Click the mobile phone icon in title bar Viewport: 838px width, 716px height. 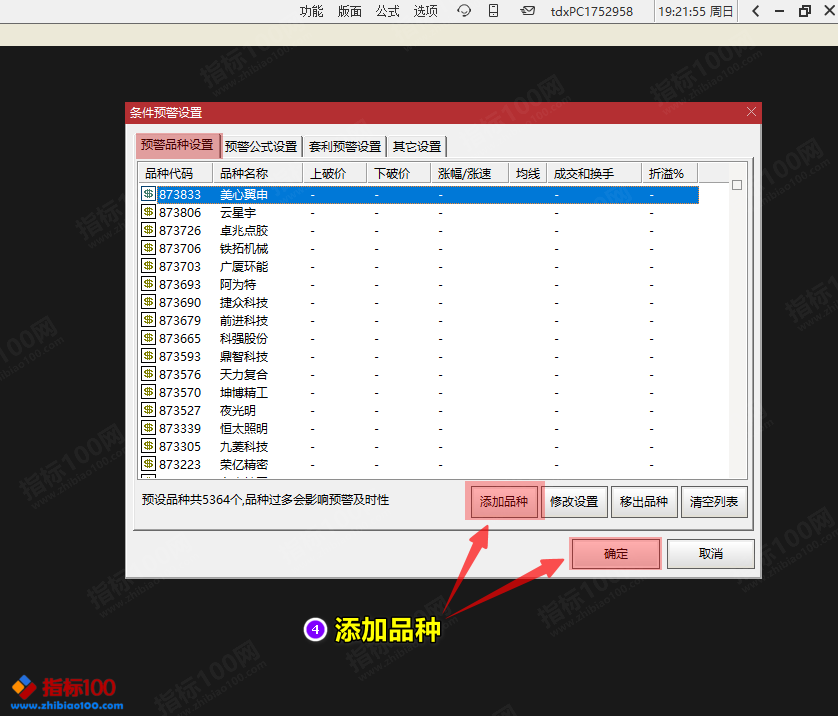tap(493, 11)
